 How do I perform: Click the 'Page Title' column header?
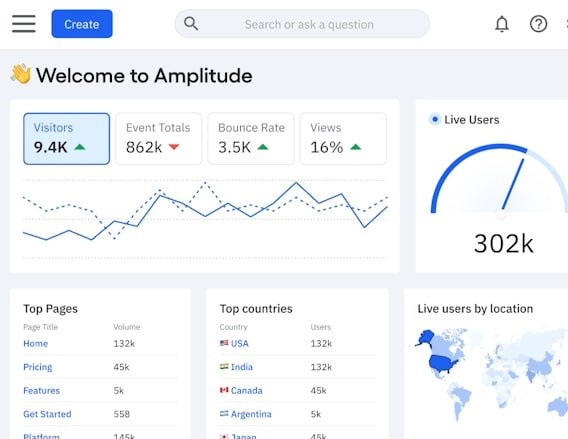pyautogui.click(x=41, y=327)
